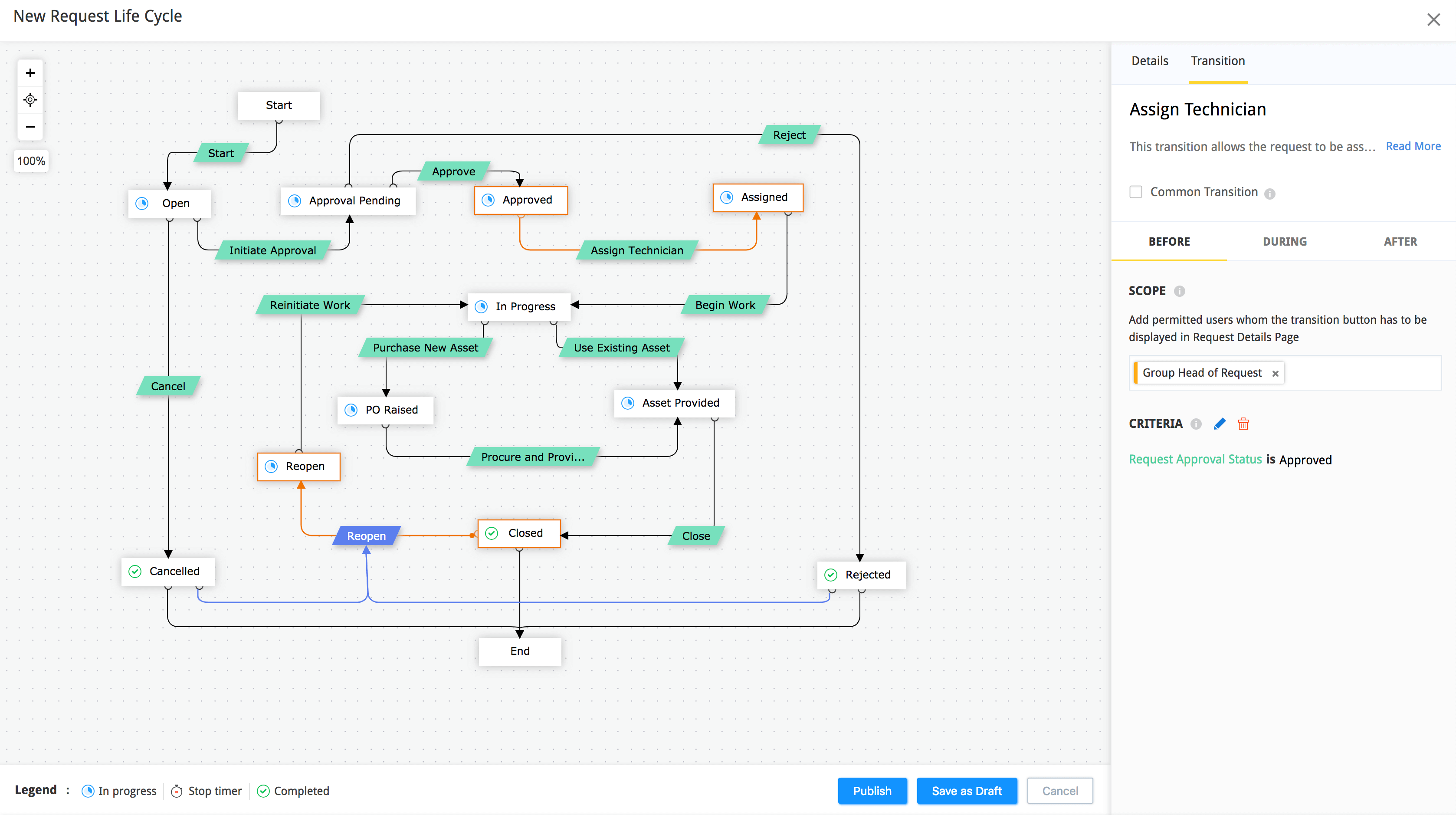
Task: Select the blue Reopen transition label
Action: [x=366, y=536]
